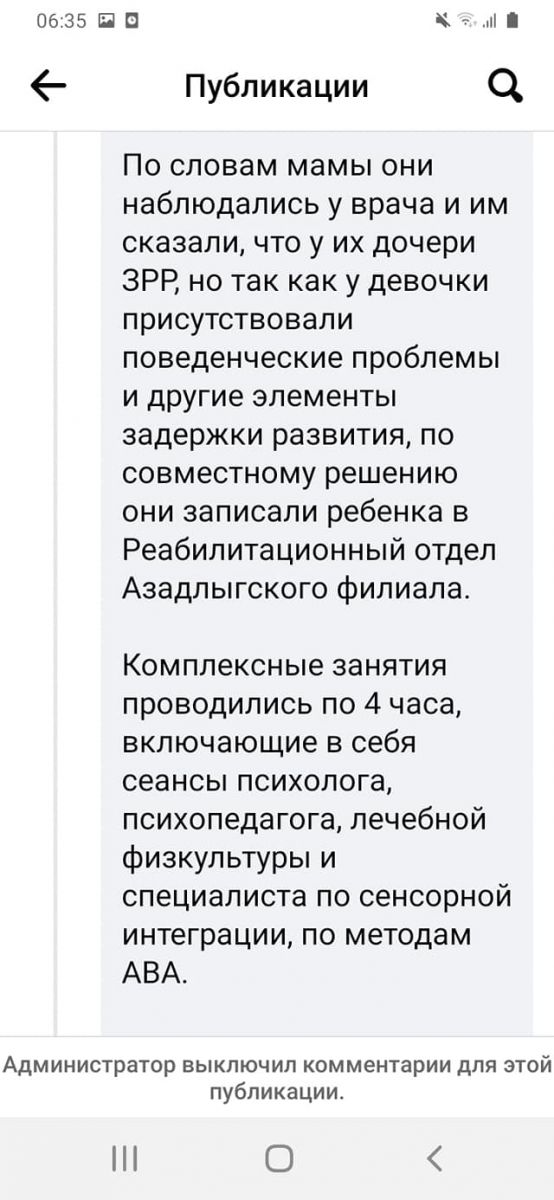Tap the recent apps navigation button
Image resolution: width=554 pixels, height=1200 pixels.
(124, 1158)
